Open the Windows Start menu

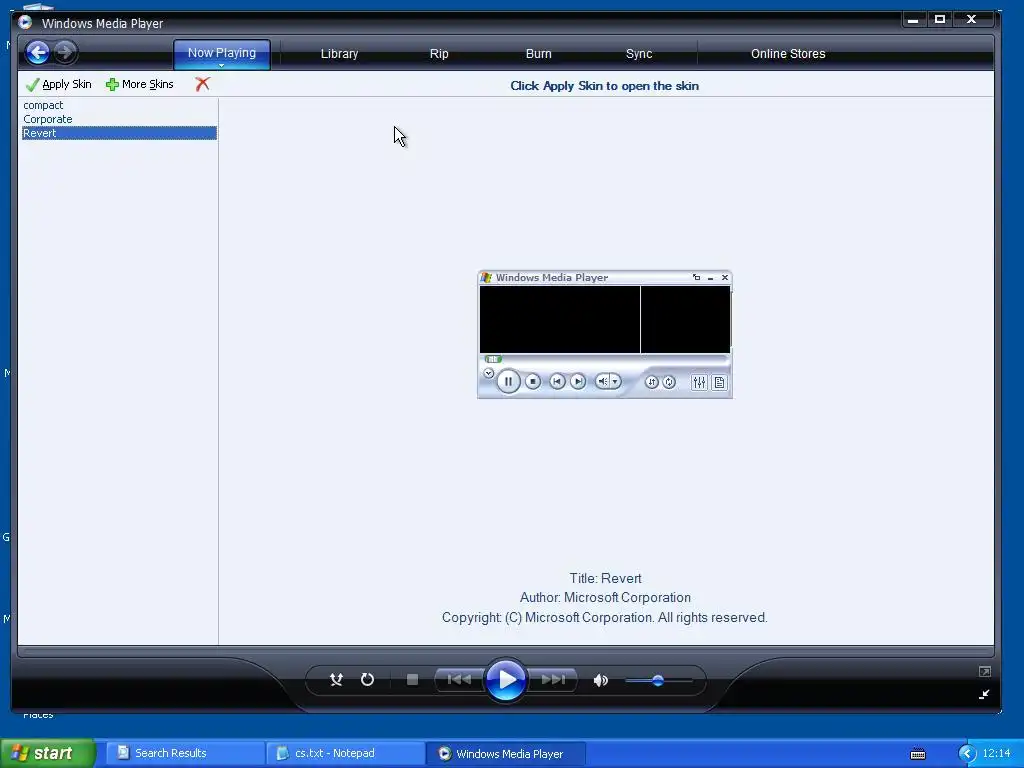[x=48, y=753]
